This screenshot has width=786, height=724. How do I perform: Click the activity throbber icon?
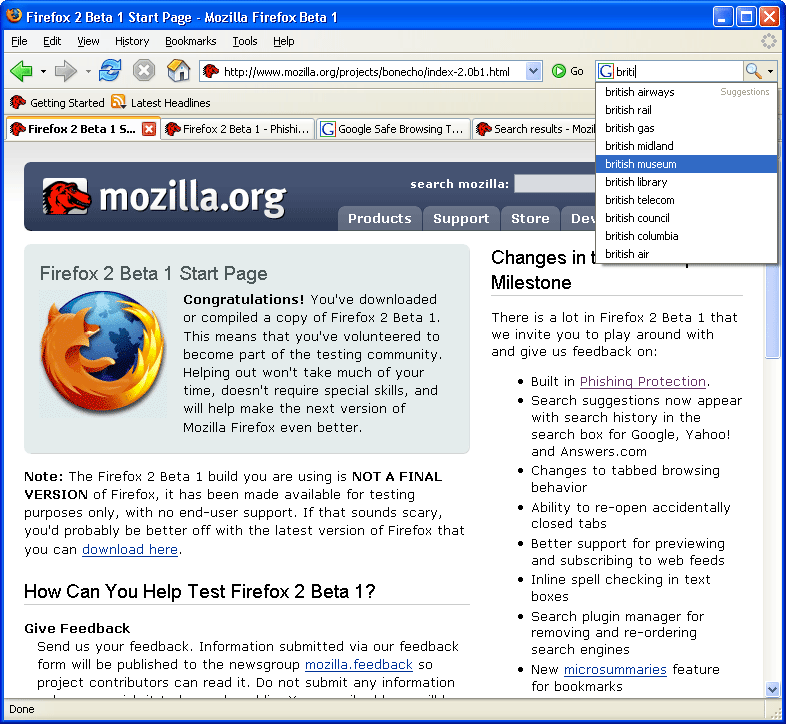pyautogui.click(x=768, y=41)
